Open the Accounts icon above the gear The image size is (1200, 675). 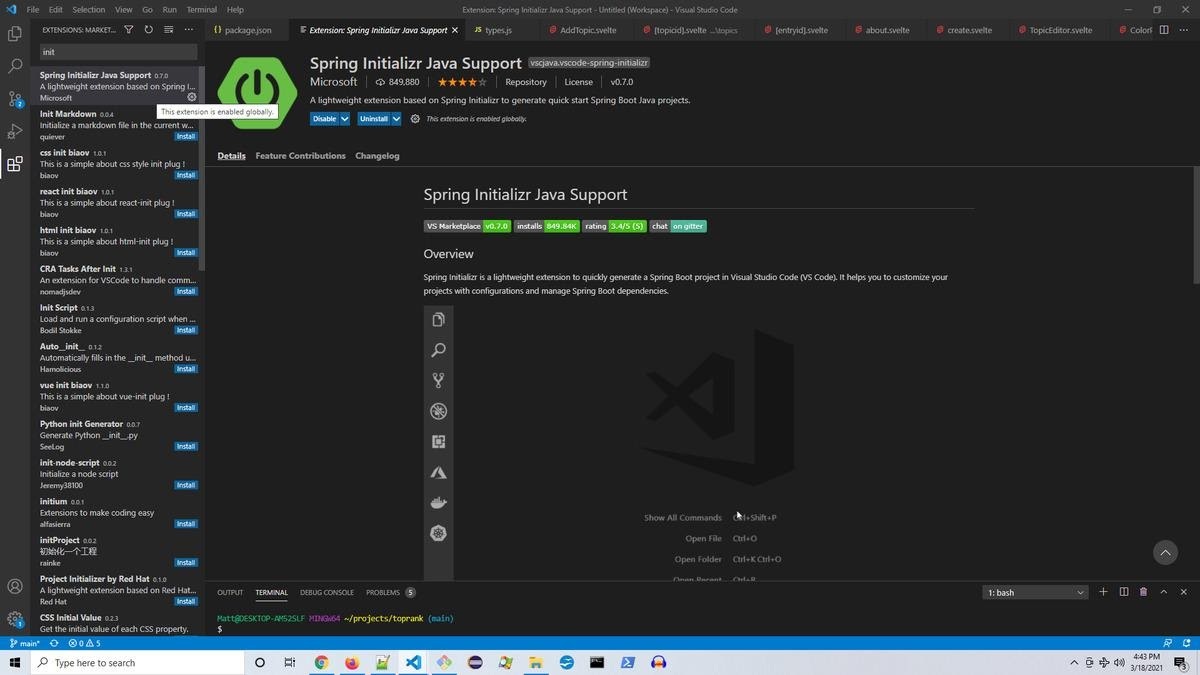[x=15, y=586]
